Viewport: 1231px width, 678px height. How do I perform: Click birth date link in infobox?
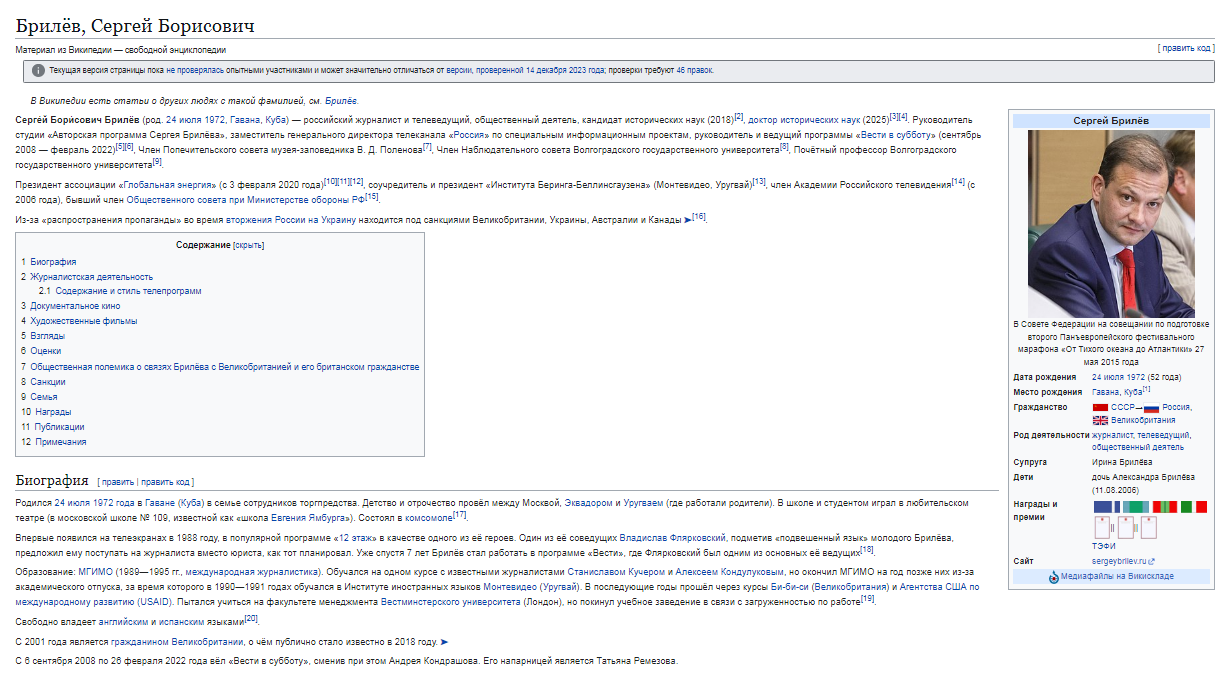click(x=1119, y=377)
